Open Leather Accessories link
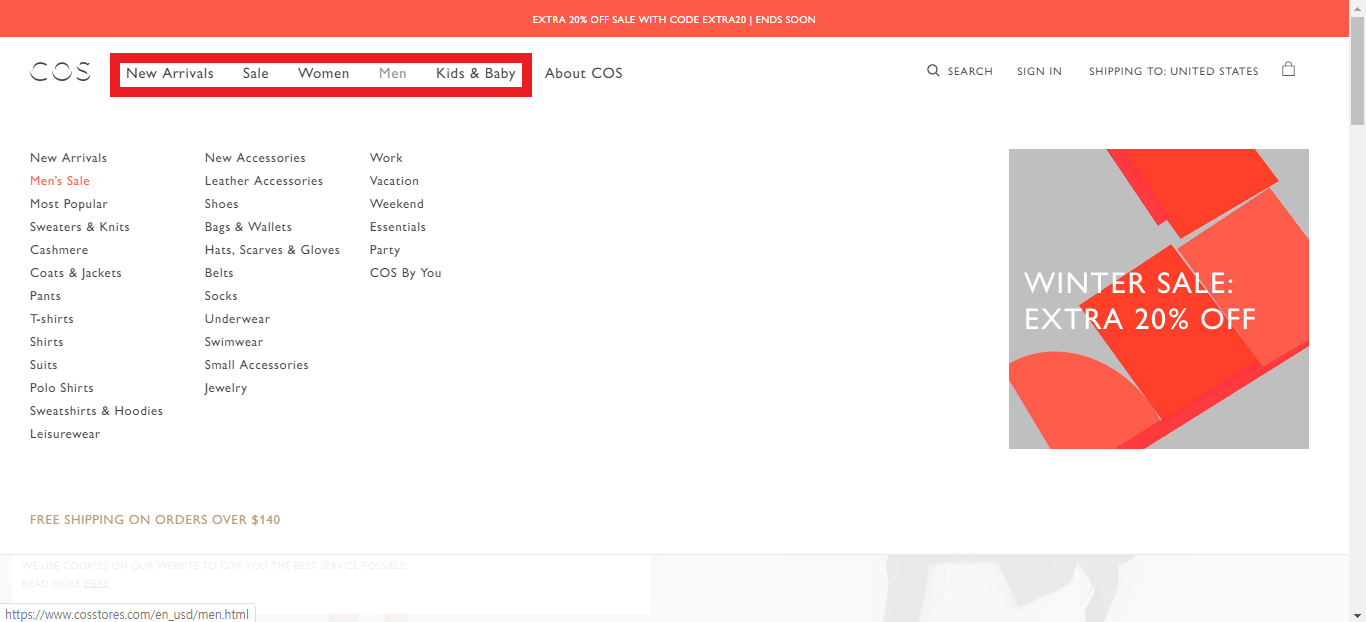 pos(264,181)
